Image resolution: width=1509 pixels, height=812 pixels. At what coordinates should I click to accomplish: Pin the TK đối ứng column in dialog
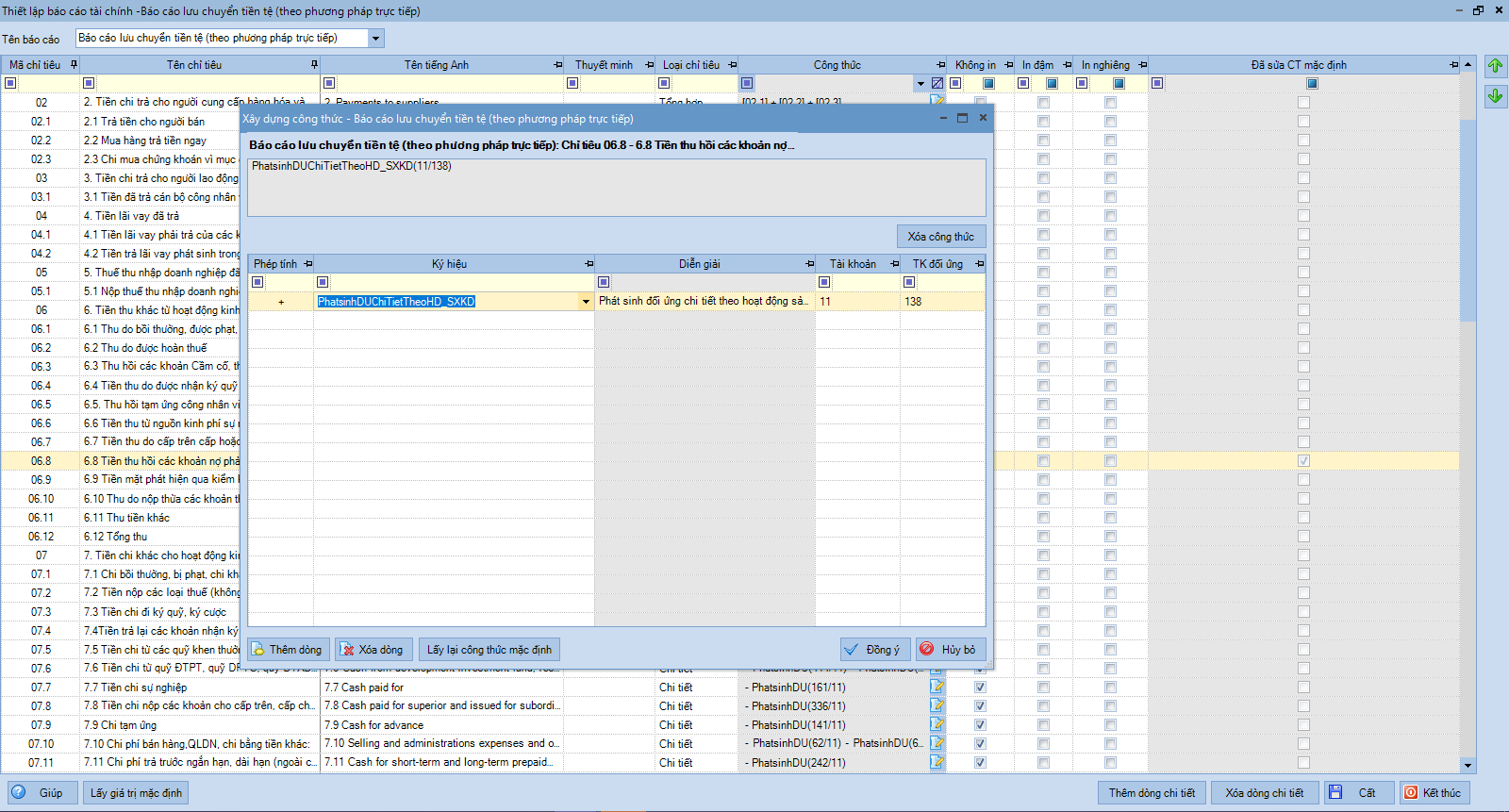point(979,264)
